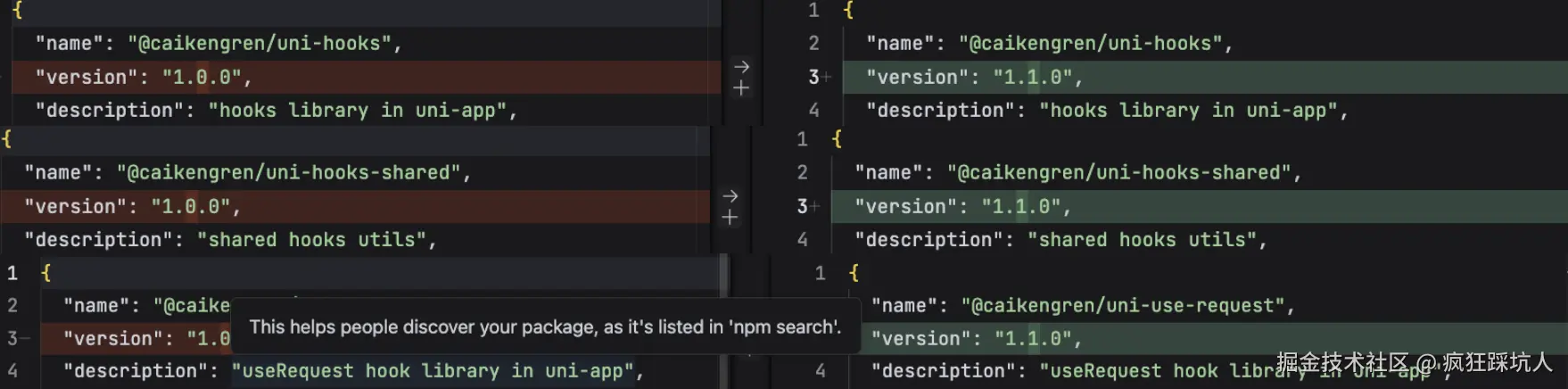Select added "1.1.0" version line under uni-hooks-shared
The image size is (1568, 389).
coord(1200,206)
